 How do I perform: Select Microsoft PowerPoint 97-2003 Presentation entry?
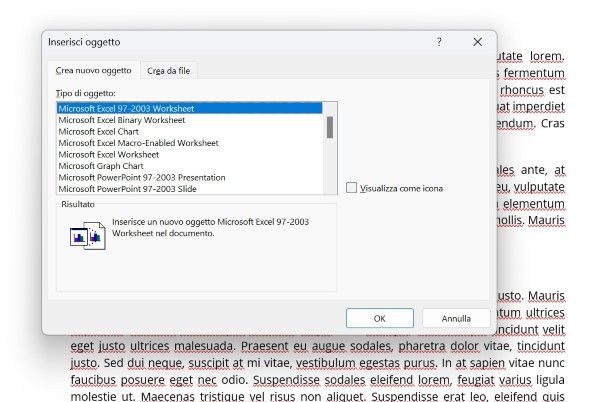click(189, 177)
